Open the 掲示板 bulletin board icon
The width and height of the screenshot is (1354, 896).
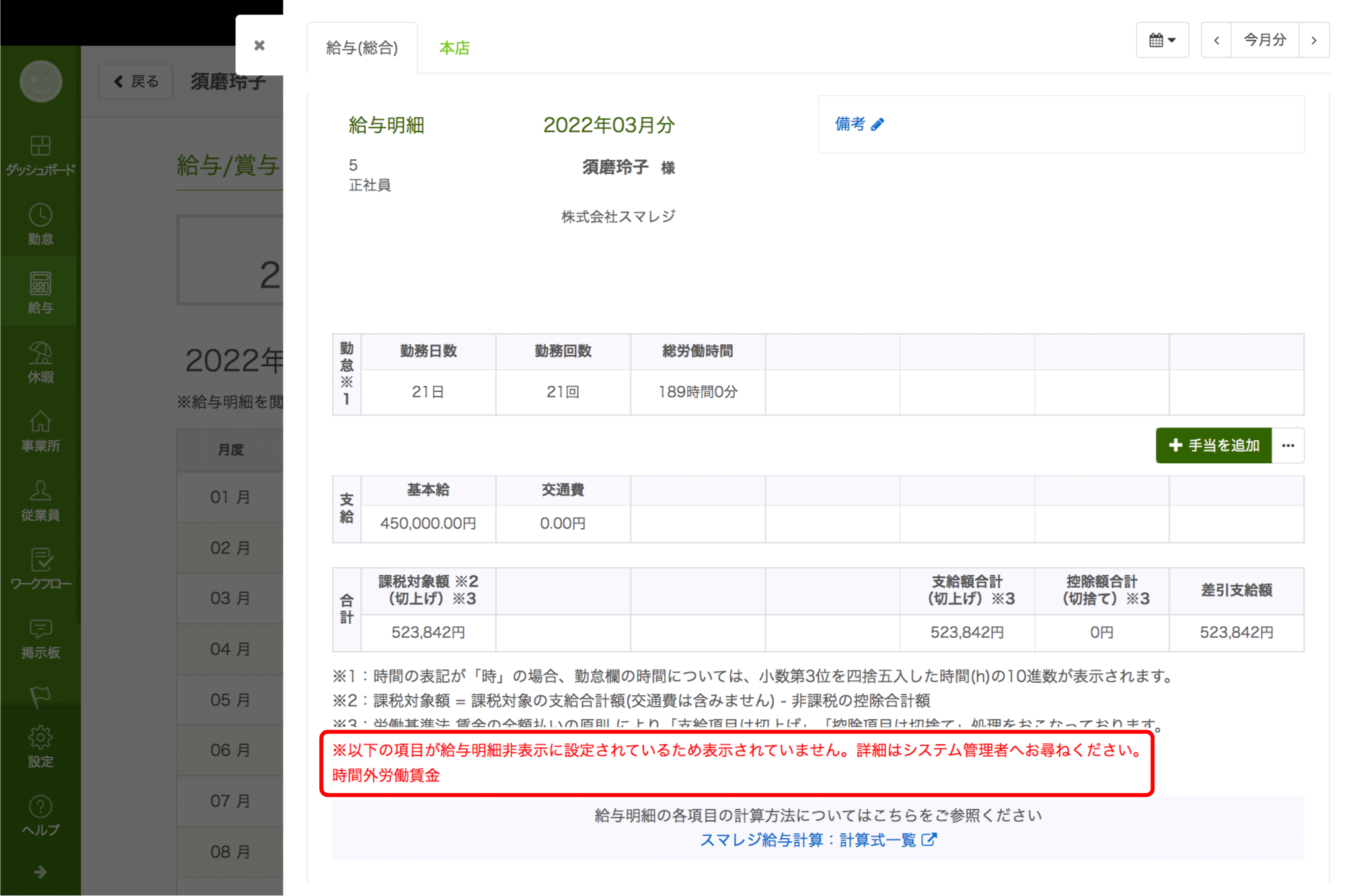pos(40,636)
